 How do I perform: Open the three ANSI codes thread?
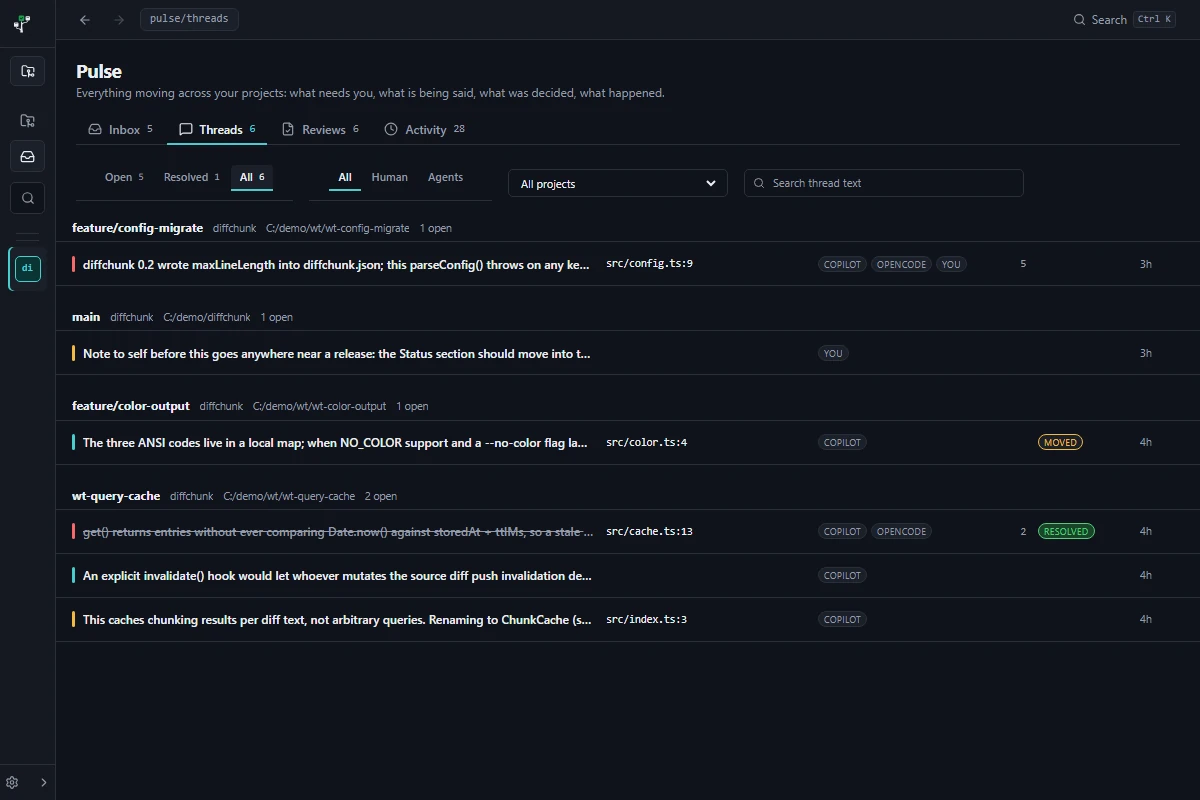click(x=628, y=442)
